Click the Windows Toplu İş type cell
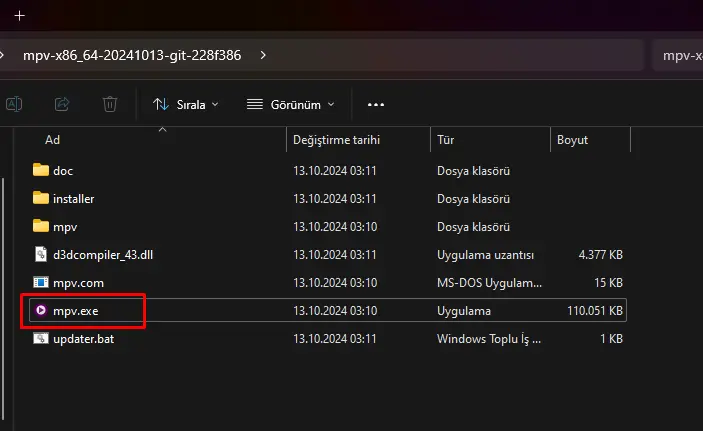The image size is (703, 431). pos(489,339)
